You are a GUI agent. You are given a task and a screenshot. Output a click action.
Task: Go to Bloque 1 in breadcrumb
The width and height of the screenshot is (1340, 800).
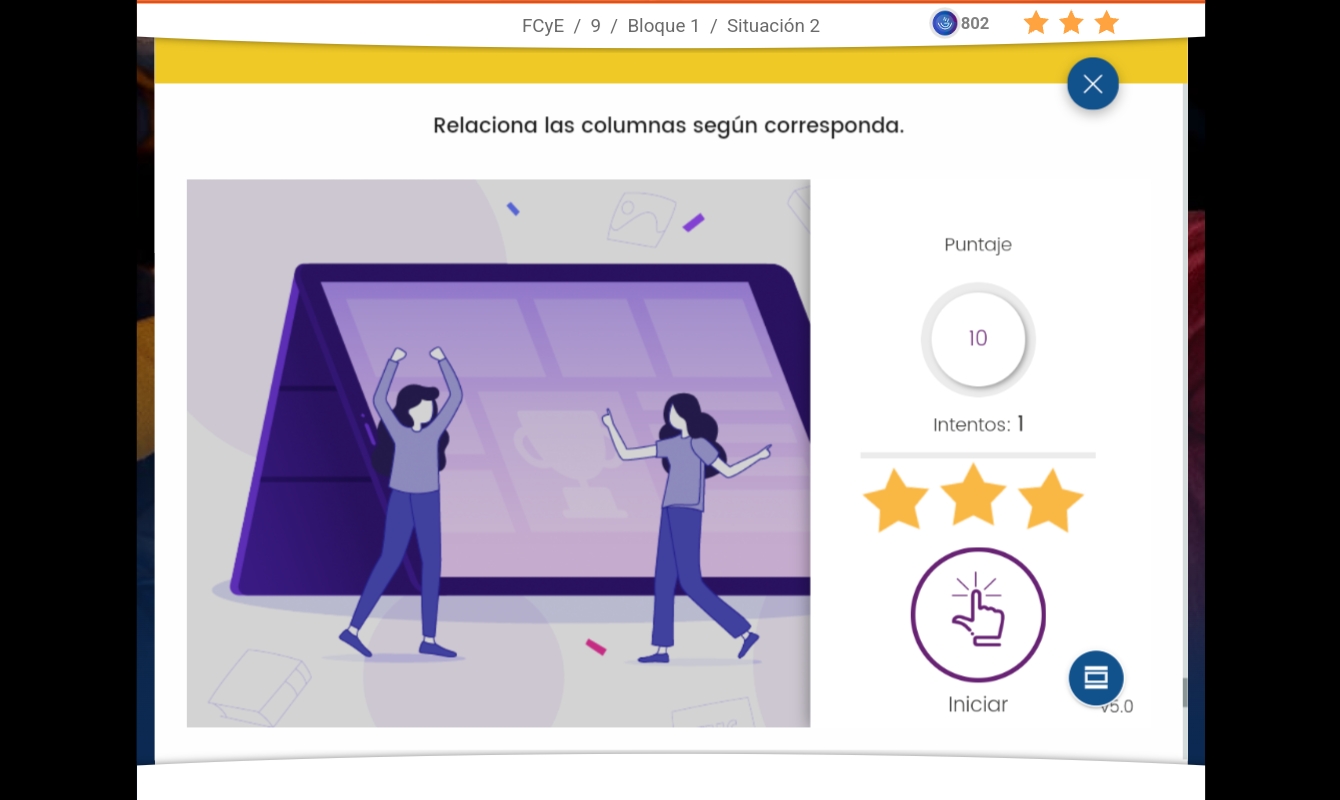tap(663, 26)
